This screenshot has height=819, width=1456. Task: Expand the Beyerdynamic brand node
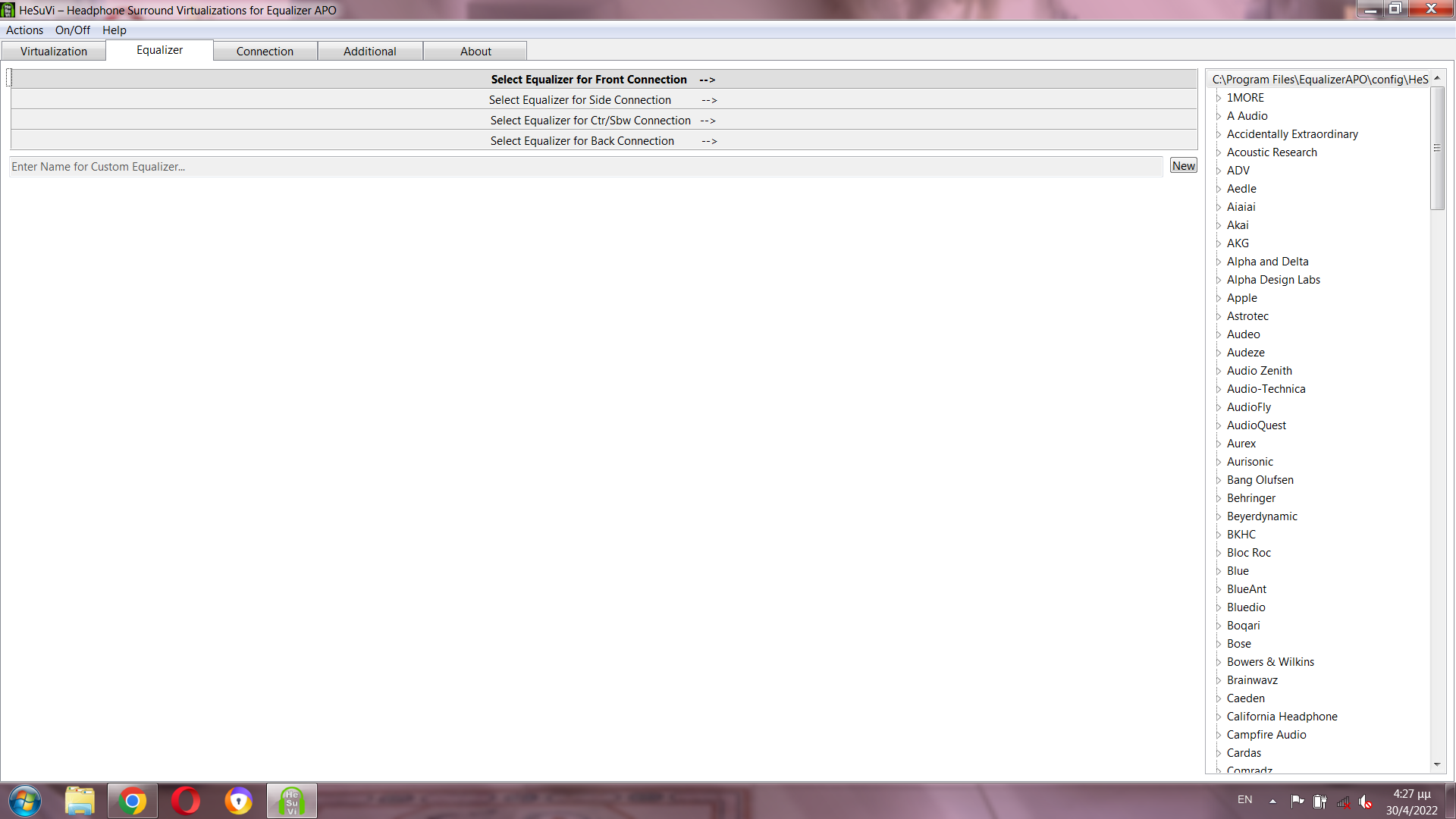click(1219, 516)
